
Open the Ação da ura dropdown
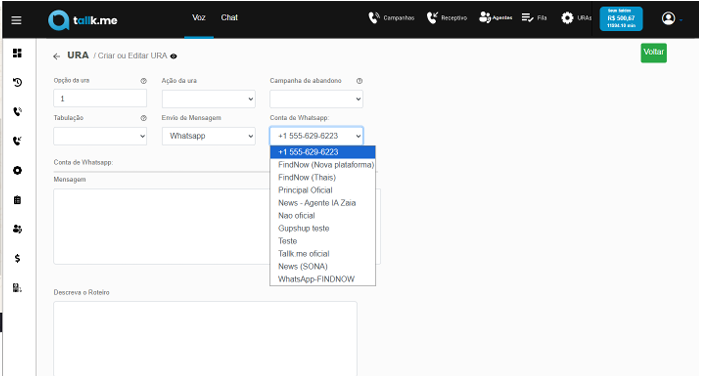[x=209, y=99]
